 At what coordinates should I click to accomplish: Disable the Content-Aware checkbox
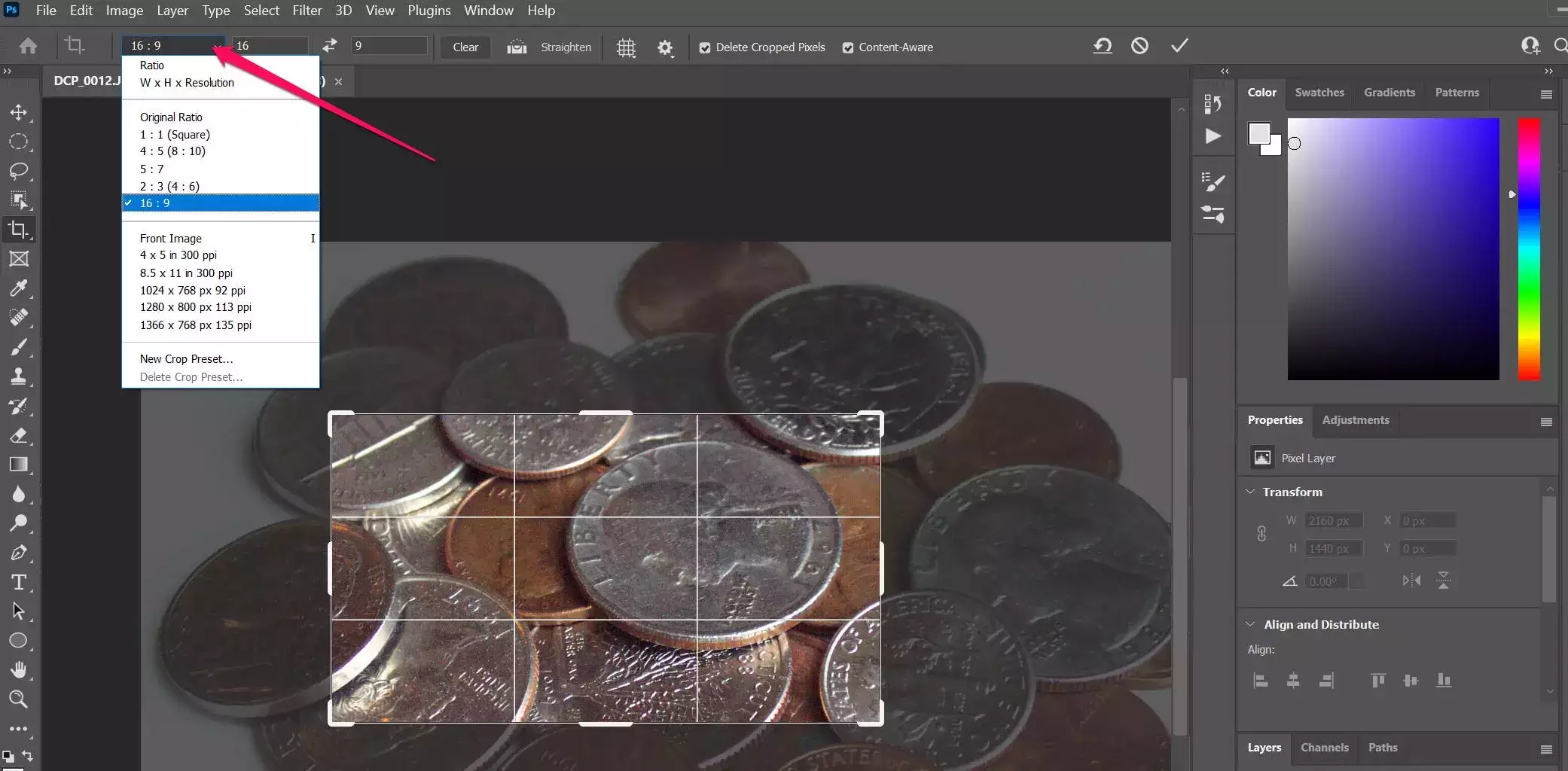(x=848, y=47)
